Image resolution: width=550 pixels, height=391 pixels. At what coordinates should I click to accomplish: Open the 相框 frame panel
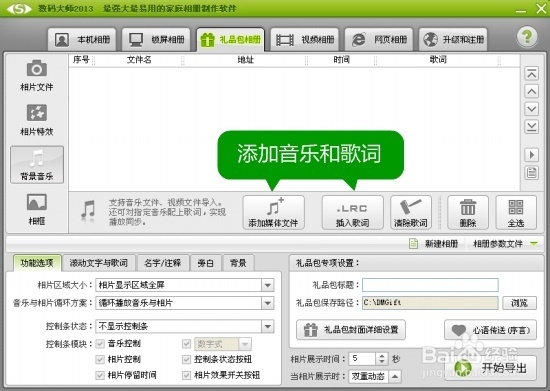36,209
